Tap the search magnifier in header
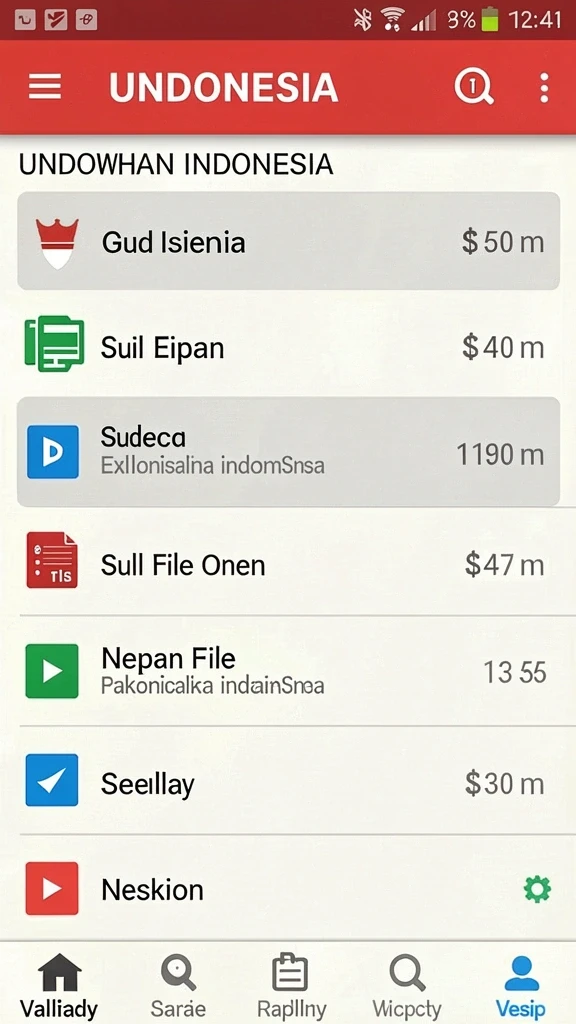Screen dimensions: 576x1024 [474, 86]
